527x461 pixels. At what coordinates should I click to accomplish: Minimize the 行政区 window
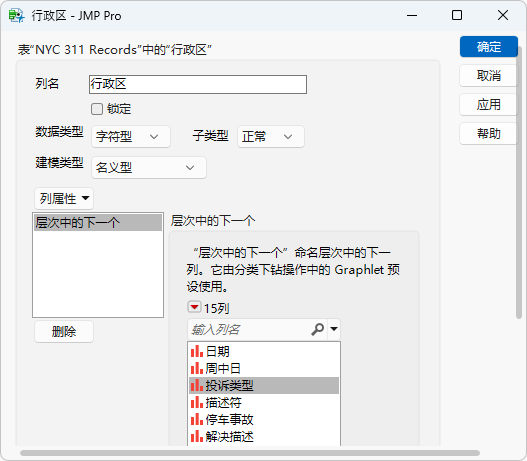[412, 15]
